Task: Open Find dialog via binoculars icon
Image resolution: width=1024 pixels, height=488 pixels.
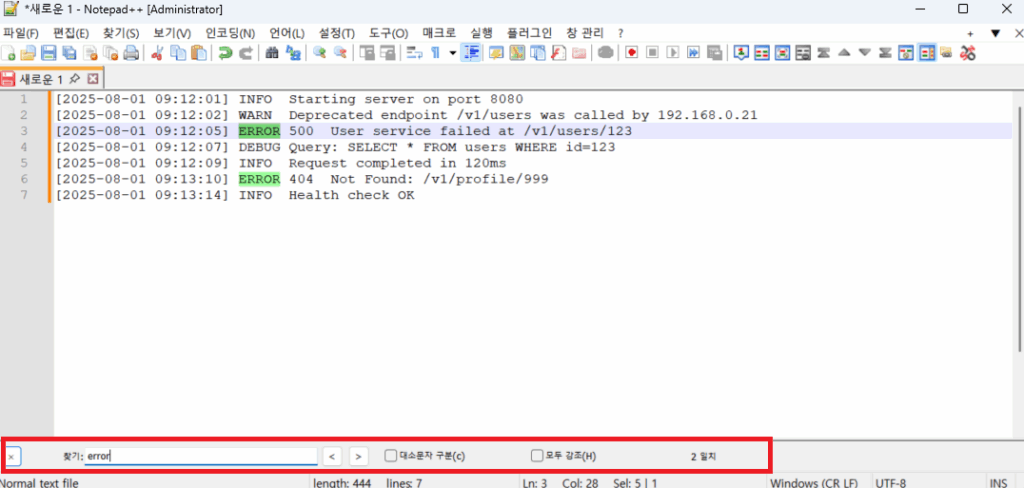Action: coord(271,53)
